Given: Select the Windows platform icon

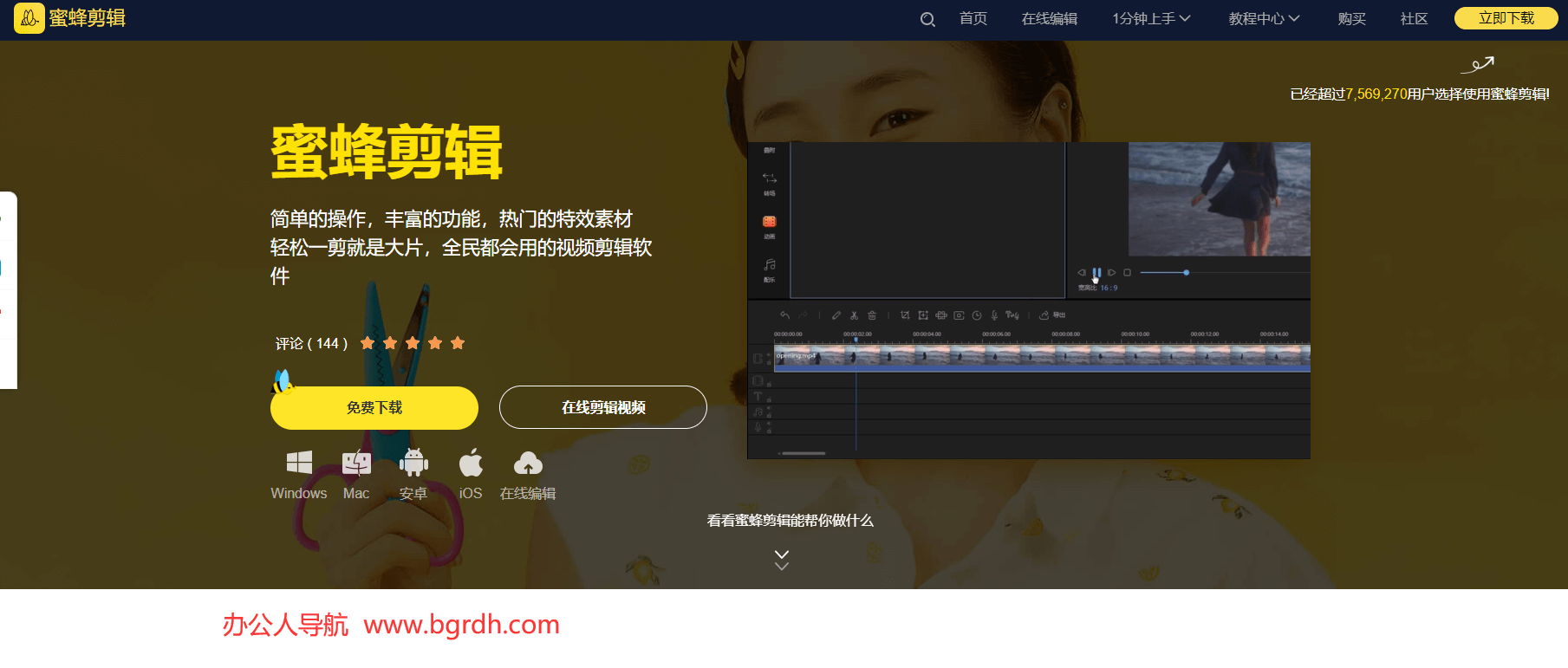Looking at the screenshot, I should (x=299, y=463).
